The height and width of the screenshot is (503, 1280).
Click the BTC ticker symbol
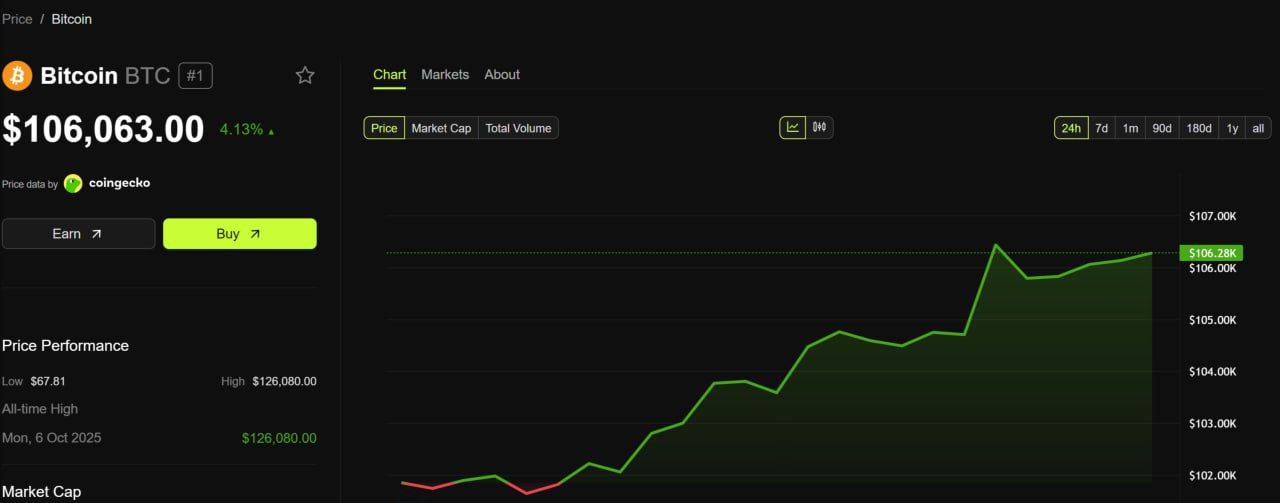click(x=147, y=76)
